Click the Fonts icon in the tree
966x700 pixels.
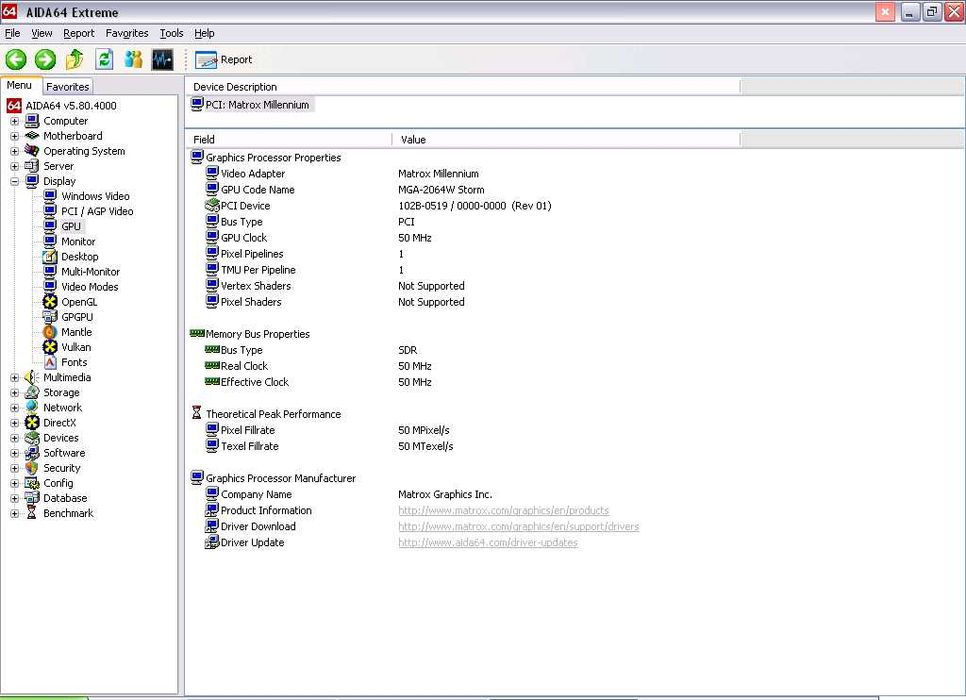(50, 362)
